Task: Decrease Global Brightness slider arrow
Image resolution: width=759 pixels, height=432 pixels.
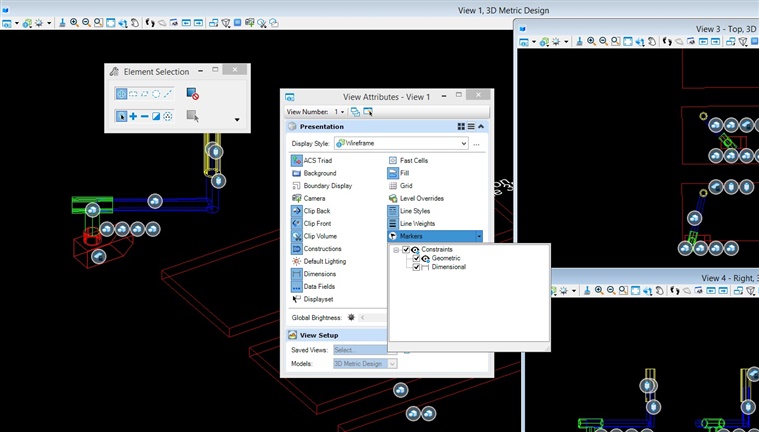Action: click(363, 318)
